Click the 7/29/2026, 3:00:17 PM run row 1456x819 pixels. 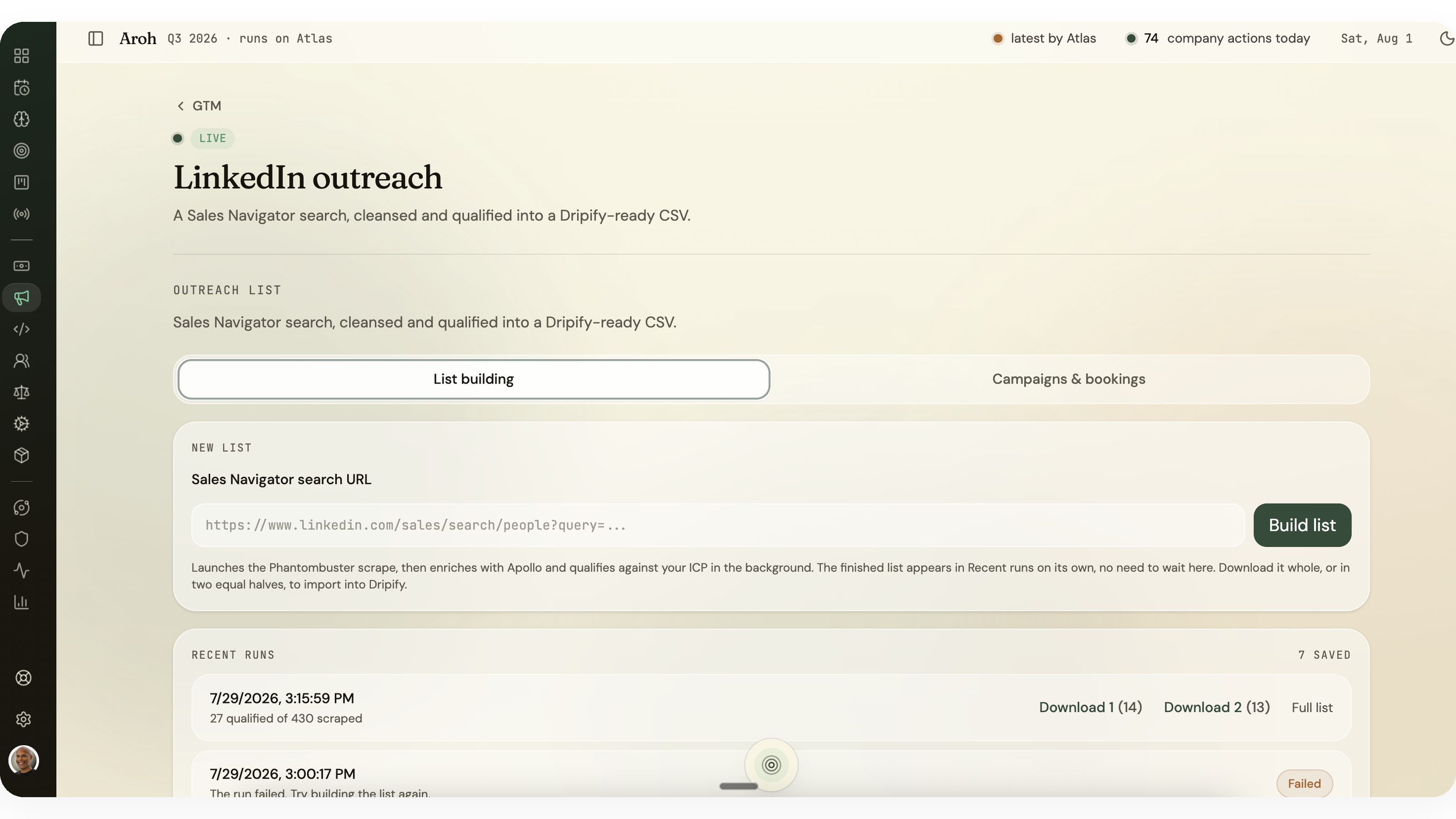(771, 774)
